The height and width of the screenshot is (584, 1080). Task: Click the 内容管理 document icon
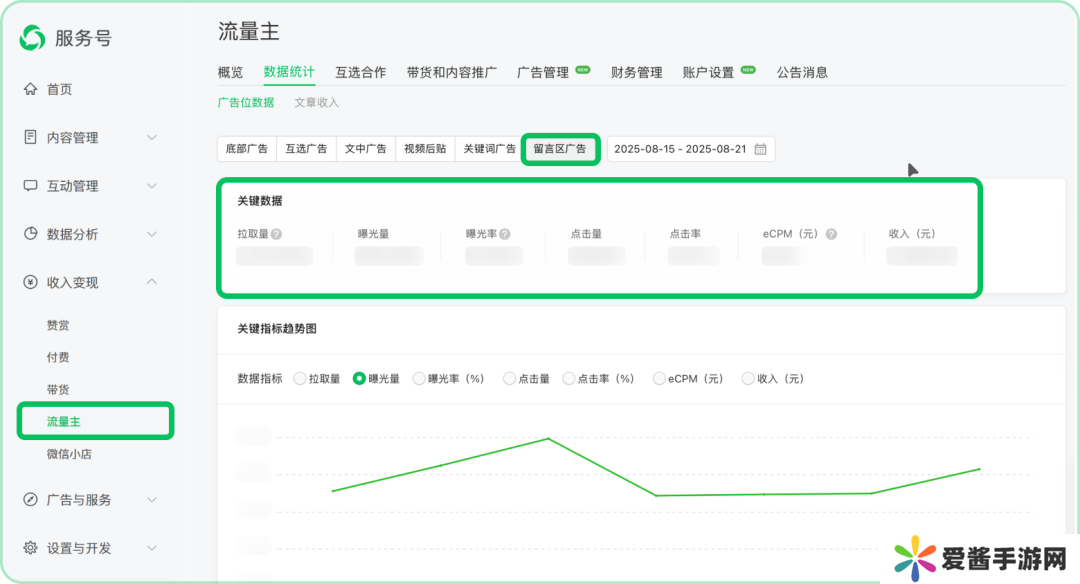pyautogui.click(x=30, y=137)
